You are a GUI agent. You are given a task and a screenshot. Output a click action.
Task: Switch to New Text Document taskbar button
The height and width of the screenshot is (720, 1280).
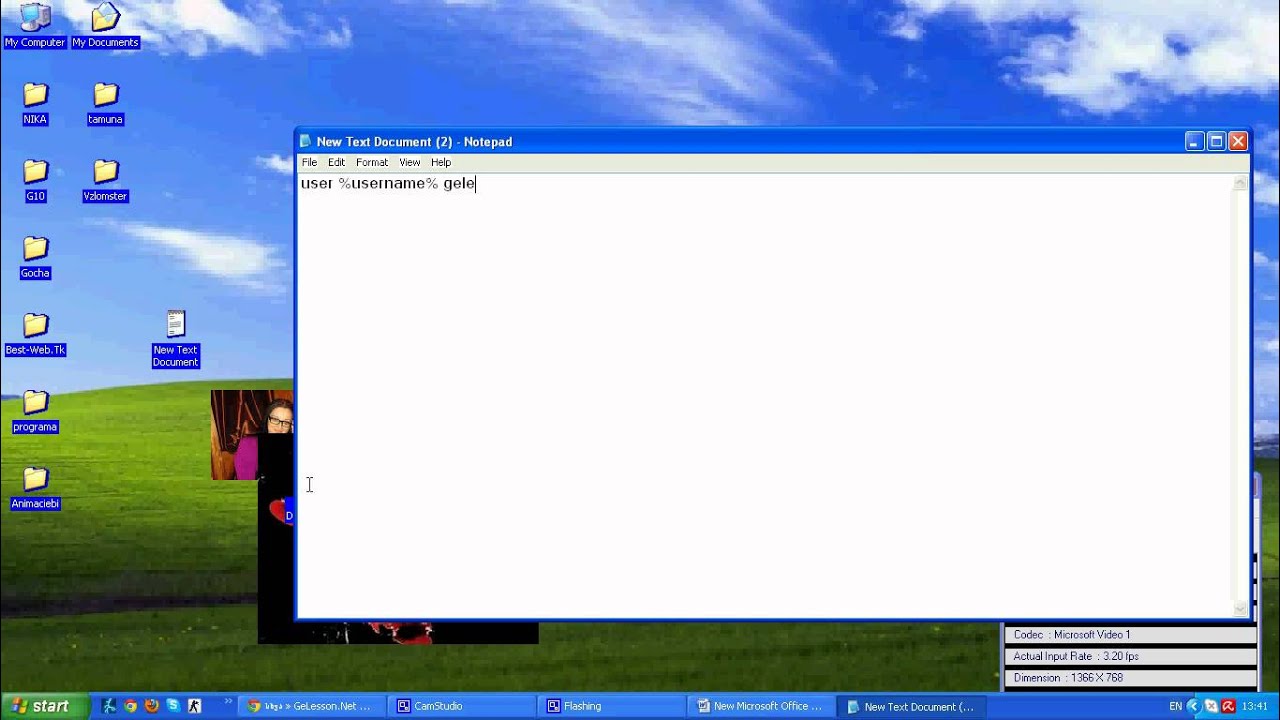coord(911,706)
